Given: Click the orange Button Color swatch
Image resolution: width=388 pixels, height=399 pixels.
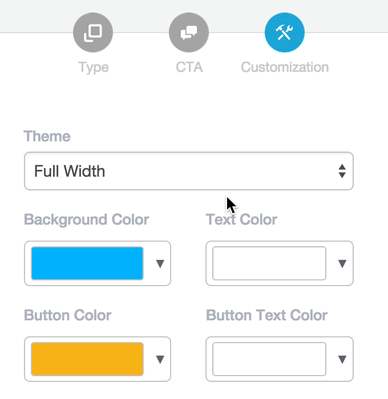Looking at the screenshot, I should point(87,359).
